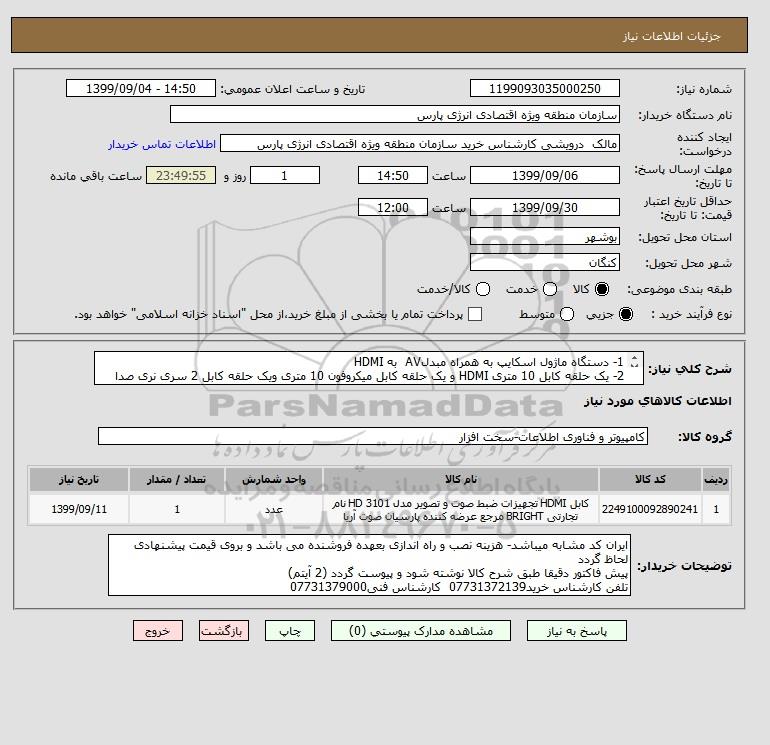
Task: Select the کالا/خدمت radio button
Action: tap(483, 289)
